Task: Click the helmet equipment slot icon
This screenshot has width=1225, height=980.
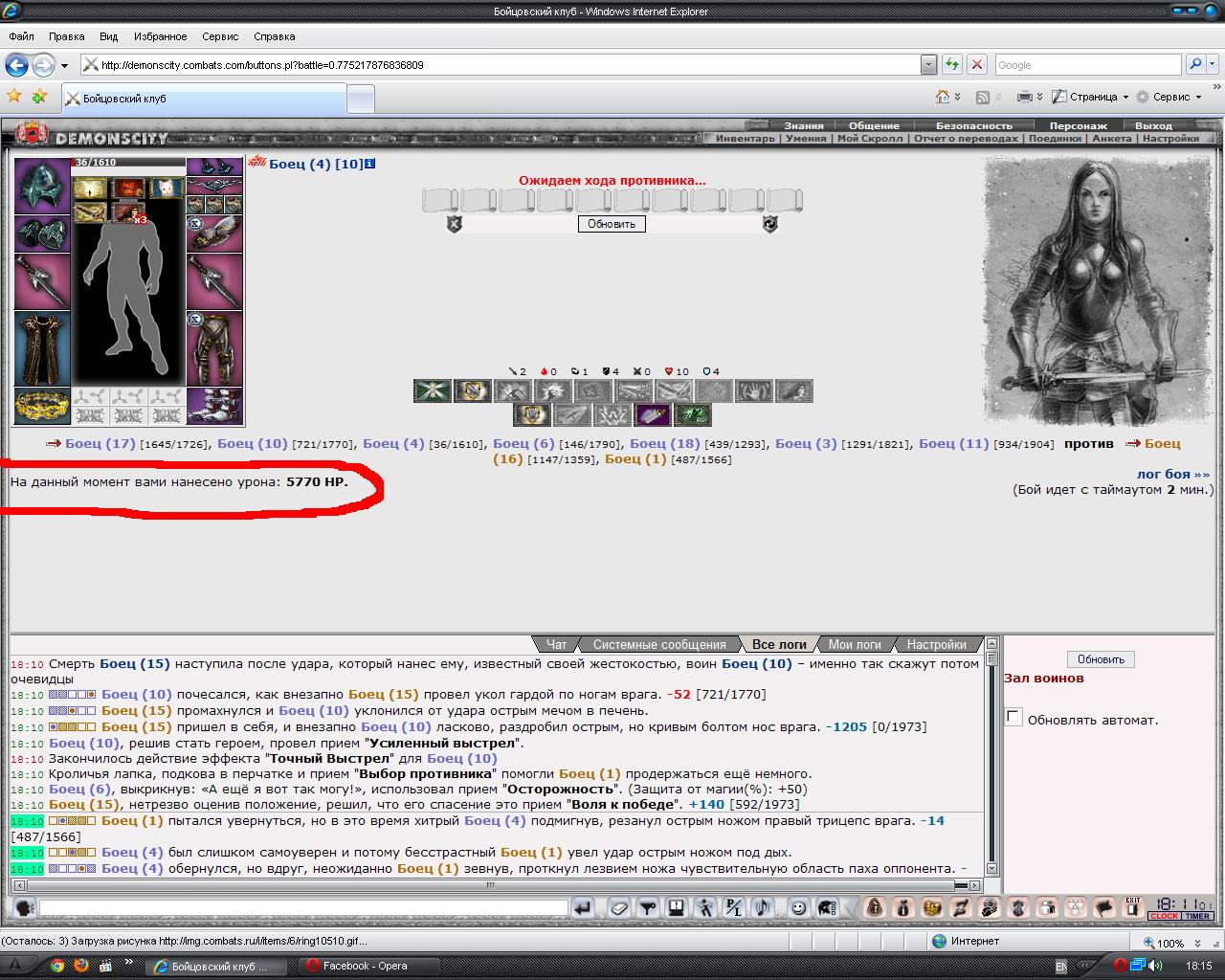Action: (x=42, y=186)
